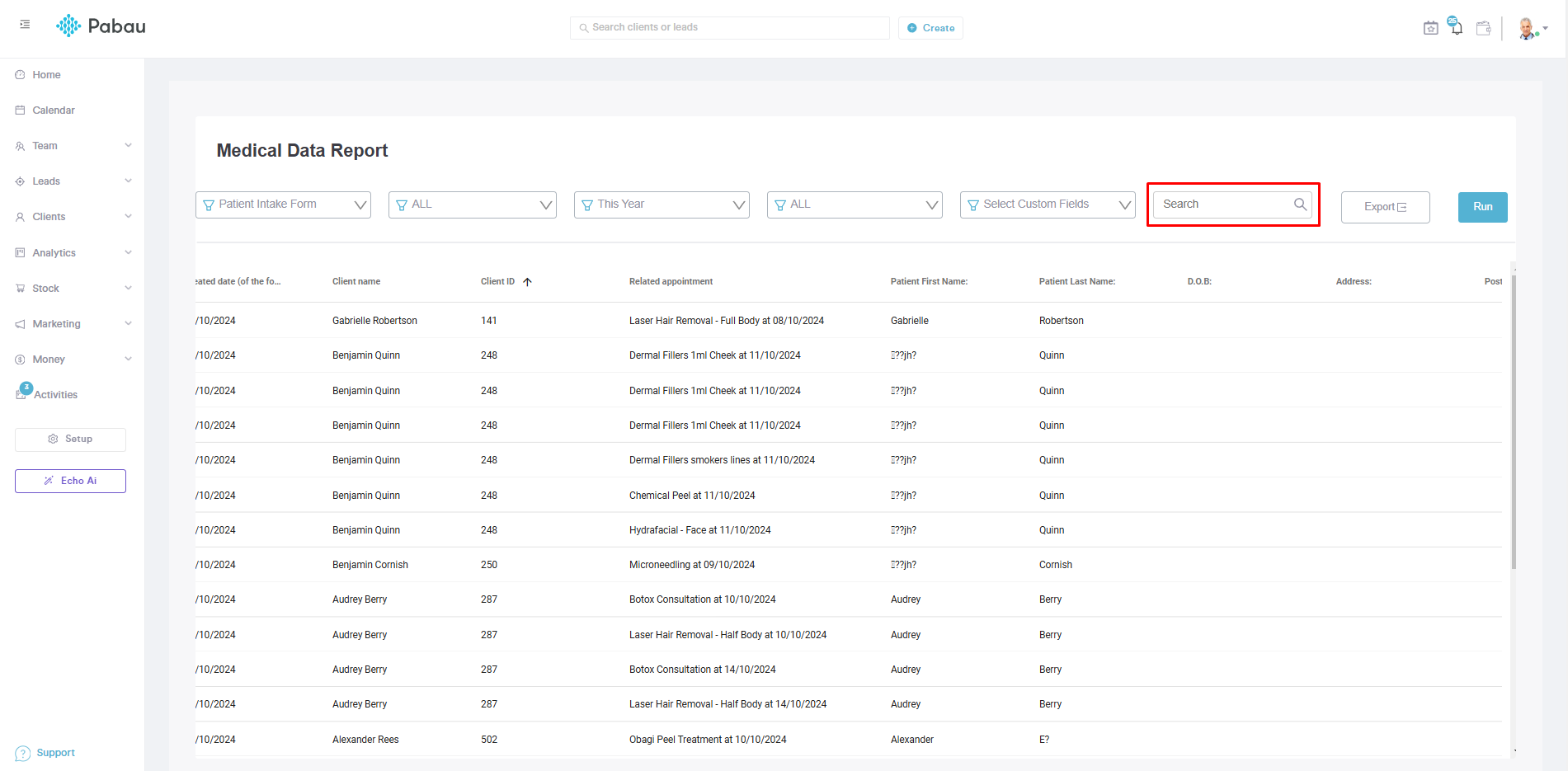
Task: Click the Clients sidebar icon
Action: pyautogui.click(x=20, y=217)
